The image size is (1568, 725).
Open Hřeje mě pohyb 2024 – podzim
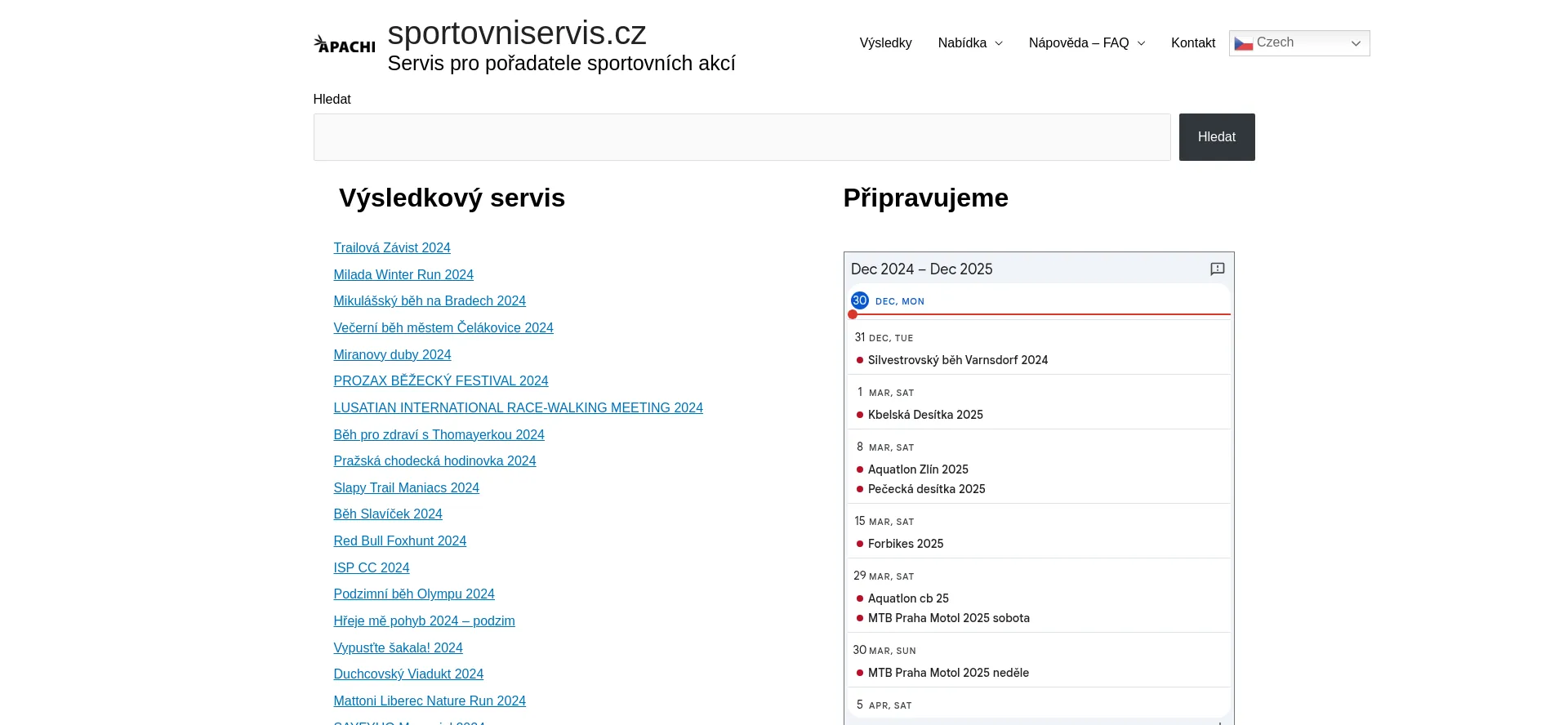(424, 620)
